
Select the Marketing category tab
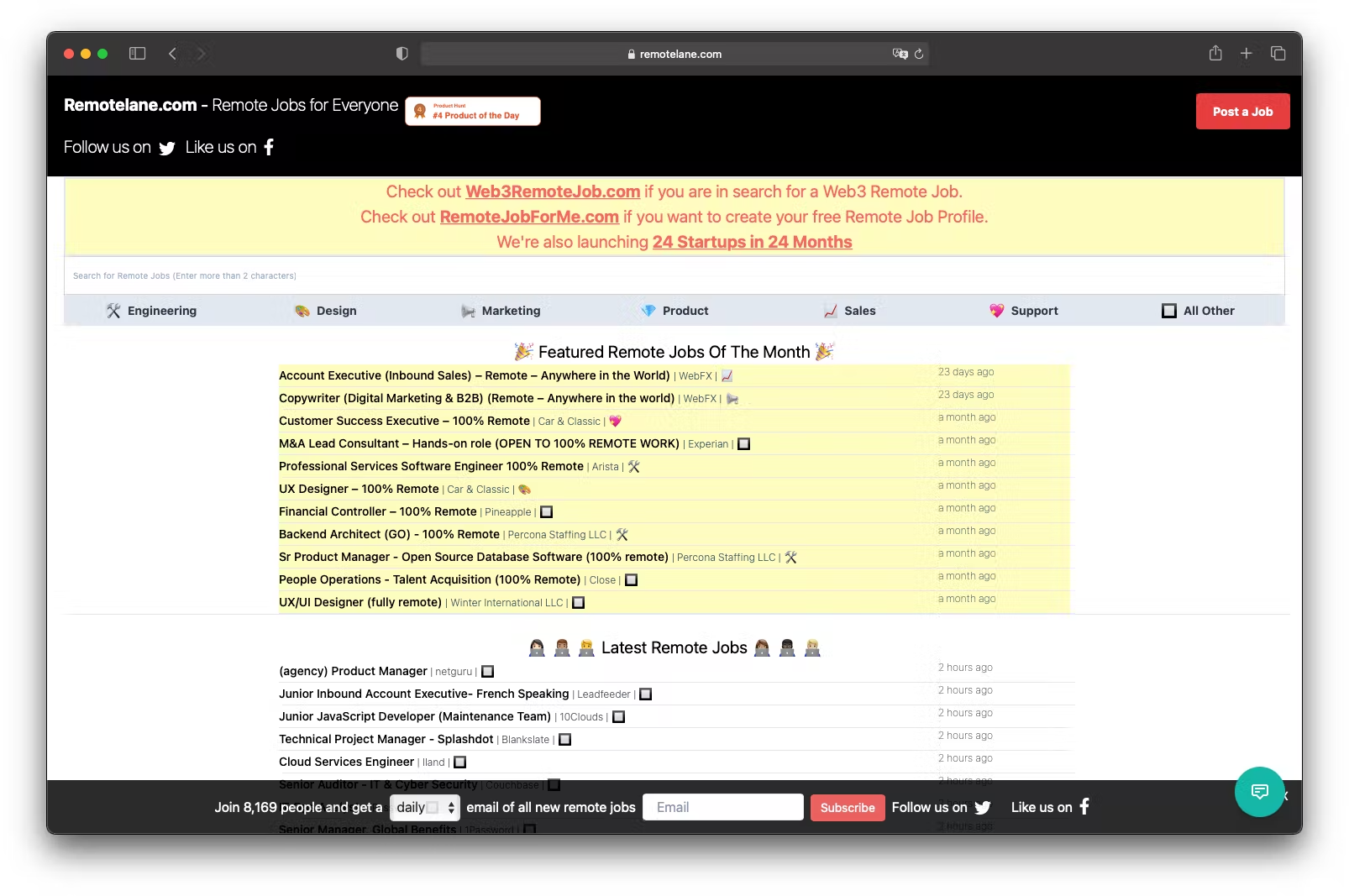[x=501, y=311]
